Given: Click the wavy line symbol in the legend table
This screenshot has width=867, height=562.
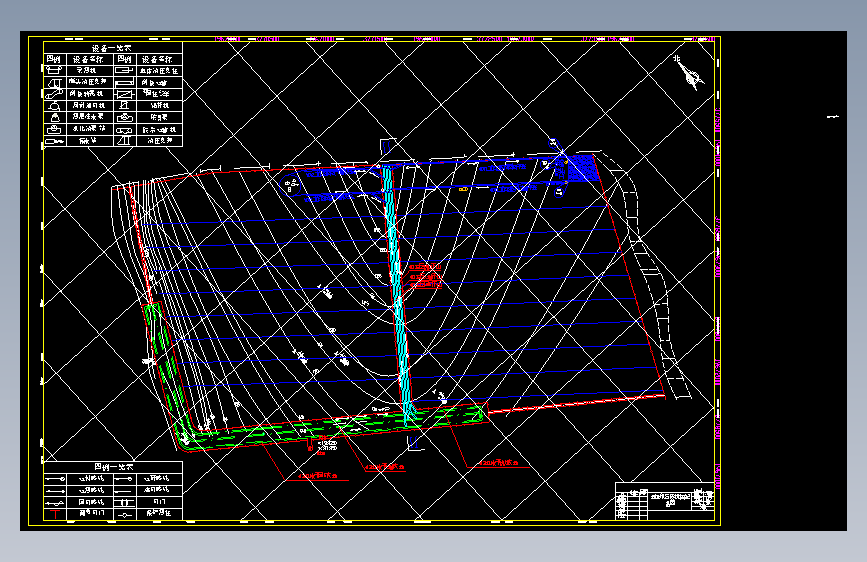Looking at the screenshot, I should (55, 503).
